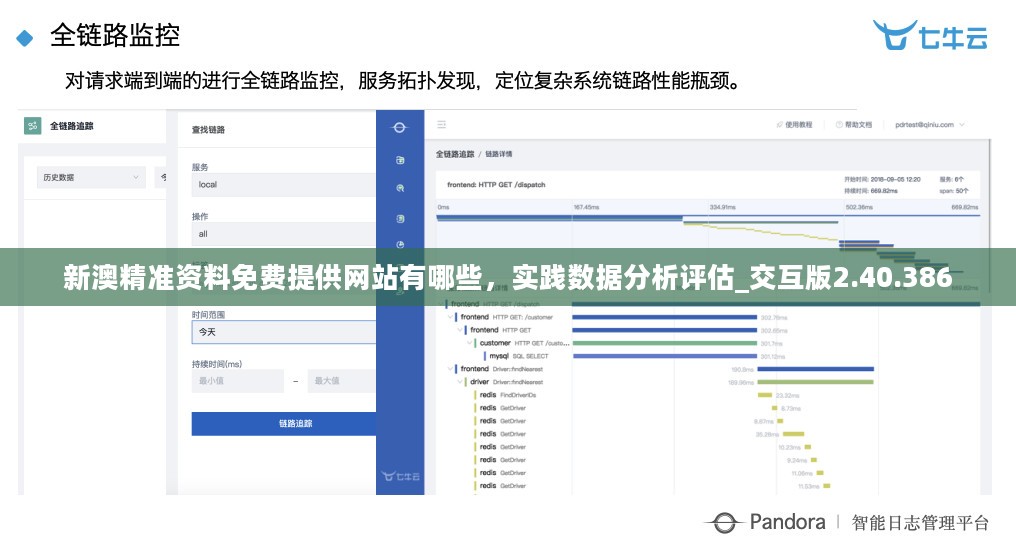Click the 最小值 duration input field
1016x554 pixels.
[237, 381]
